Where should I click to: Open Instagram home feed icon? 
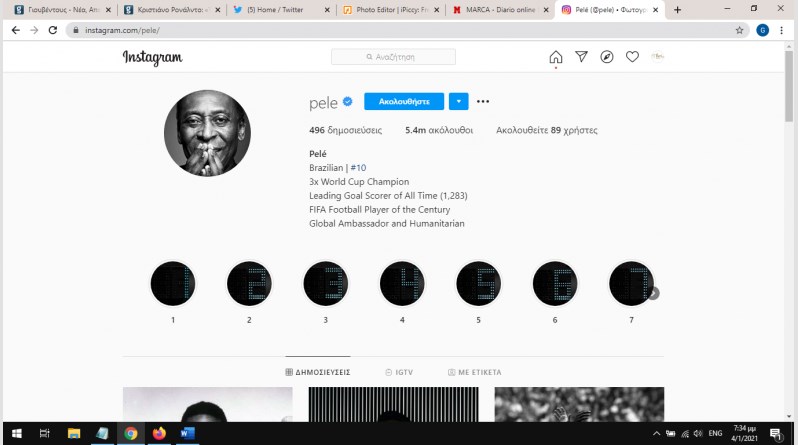(556, 57)
